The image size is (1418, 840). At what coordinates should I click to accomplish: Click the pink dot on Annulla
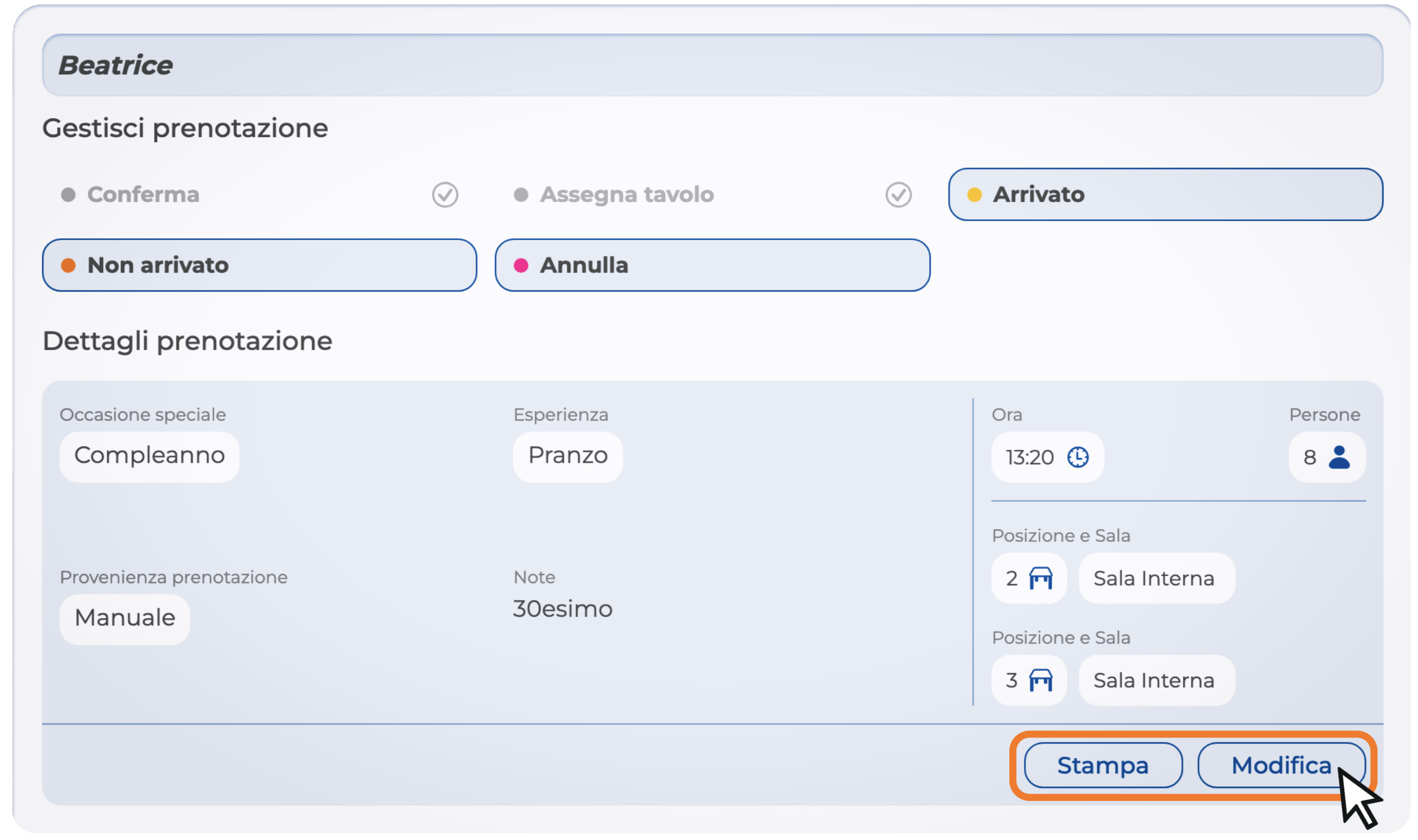click(521, 265)
